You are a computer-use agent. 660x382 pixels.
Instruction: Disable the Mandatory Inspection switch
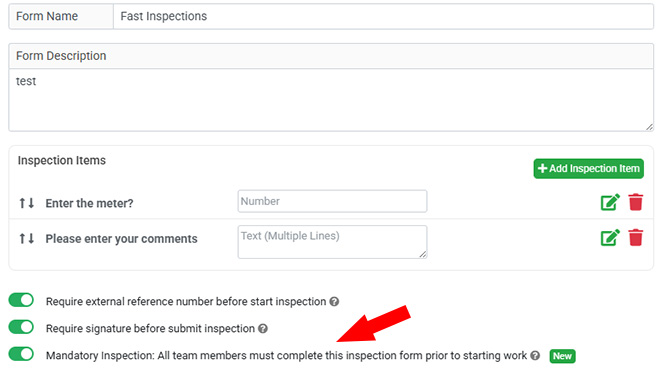[21, 354]
